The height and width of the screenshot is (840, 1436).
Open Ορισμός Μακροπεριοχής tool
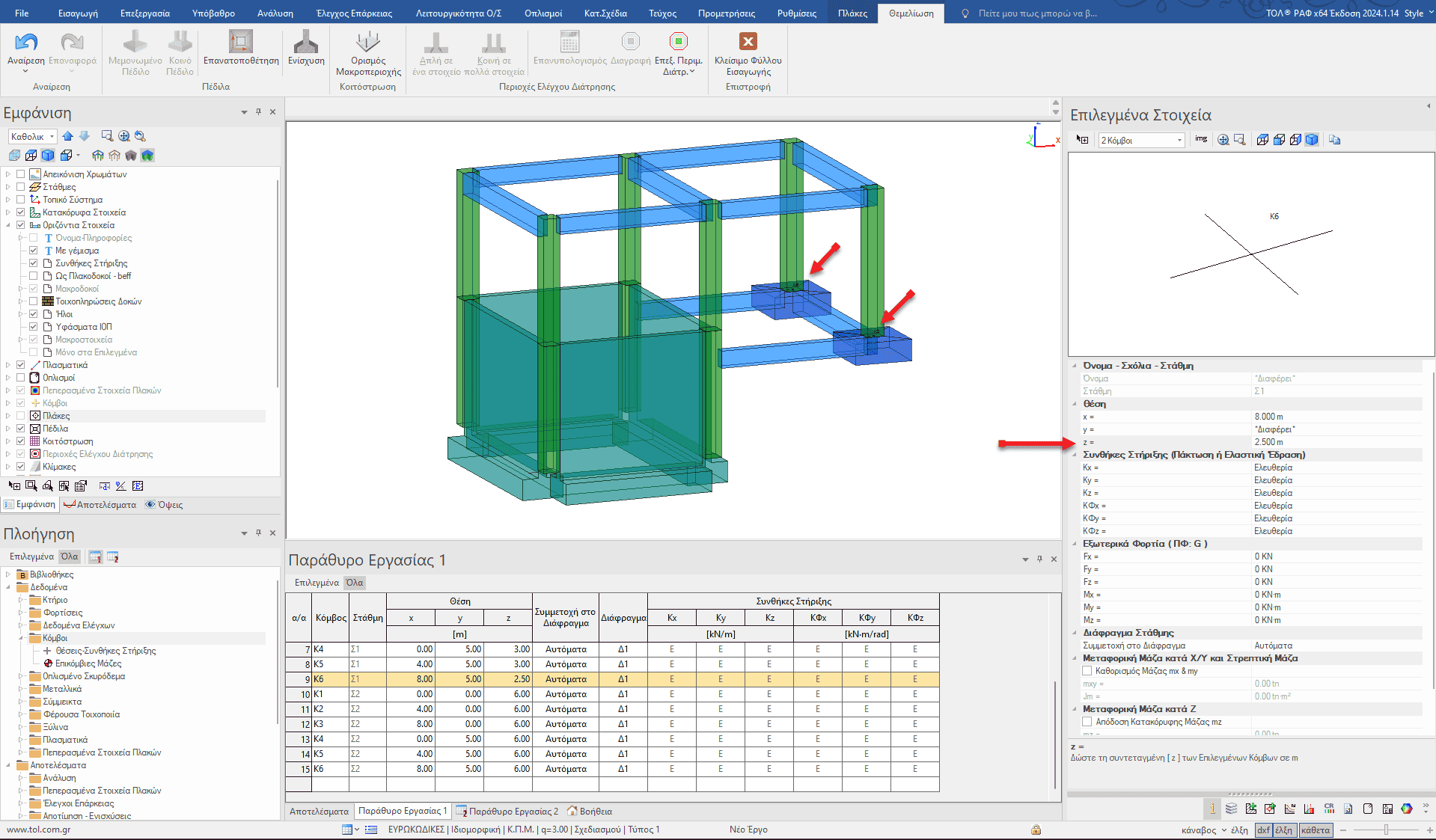coord(367,43)
